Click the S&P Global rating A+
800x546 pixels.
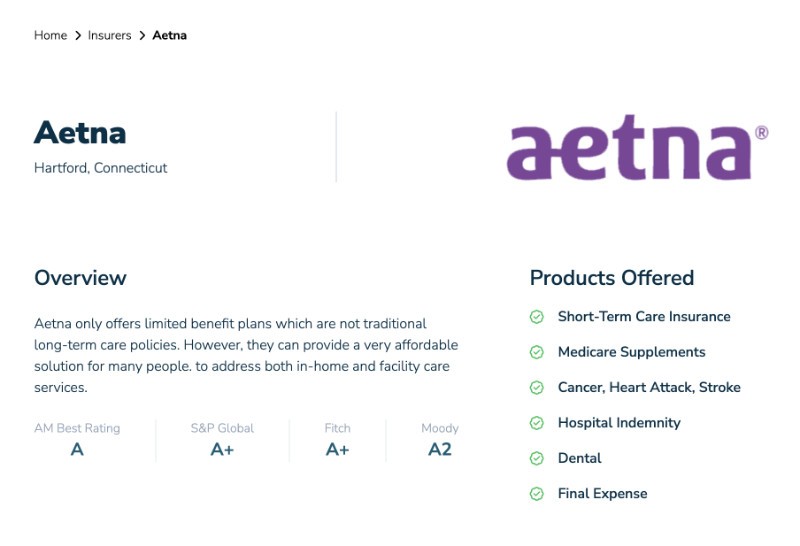click(x=222, y=450)
